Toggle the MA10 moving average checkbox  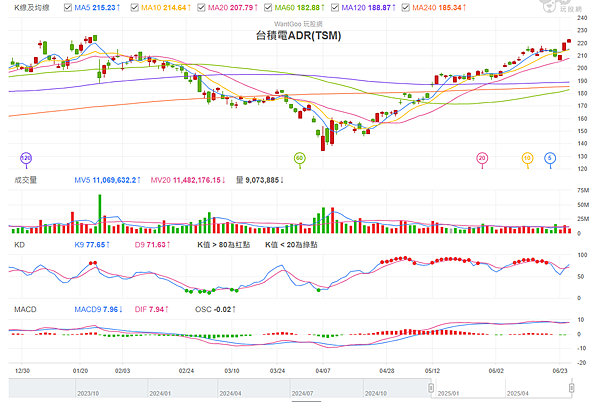coord(134,8)
